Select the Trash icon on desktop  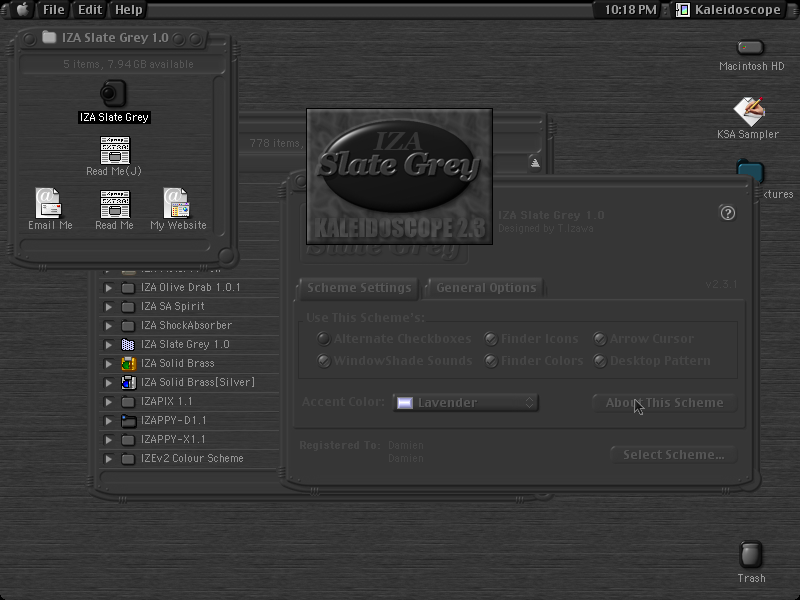[751, 555]
